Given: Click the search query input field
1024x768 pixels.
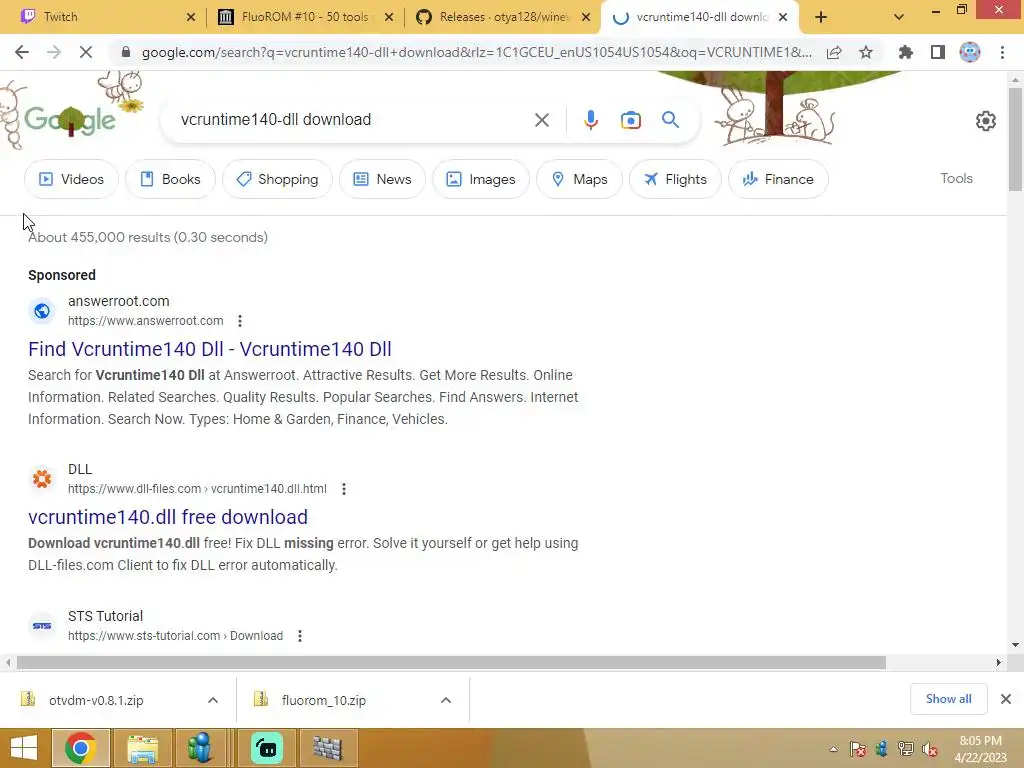Looking at the screenshot, I should tap(353, 120).
